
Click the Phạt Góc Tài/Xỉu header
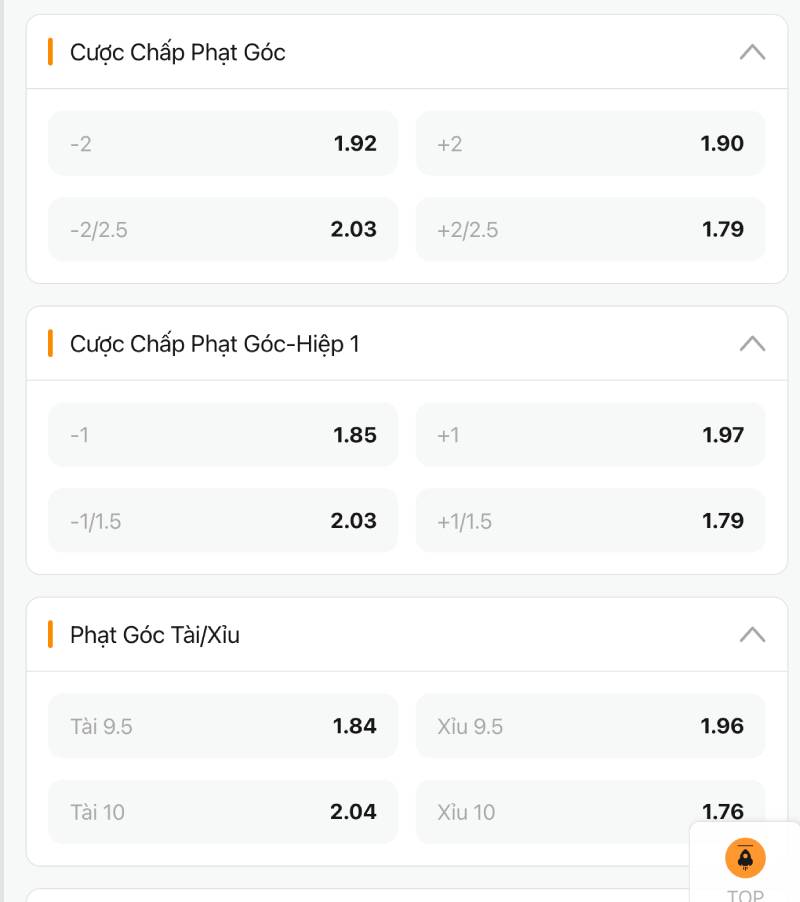coord(155,634)
